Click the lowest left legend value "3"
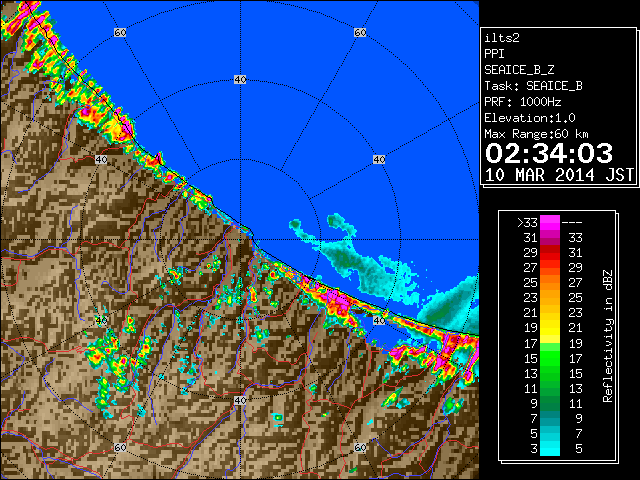The image size is (640, 480). click(x=534, y=449)
